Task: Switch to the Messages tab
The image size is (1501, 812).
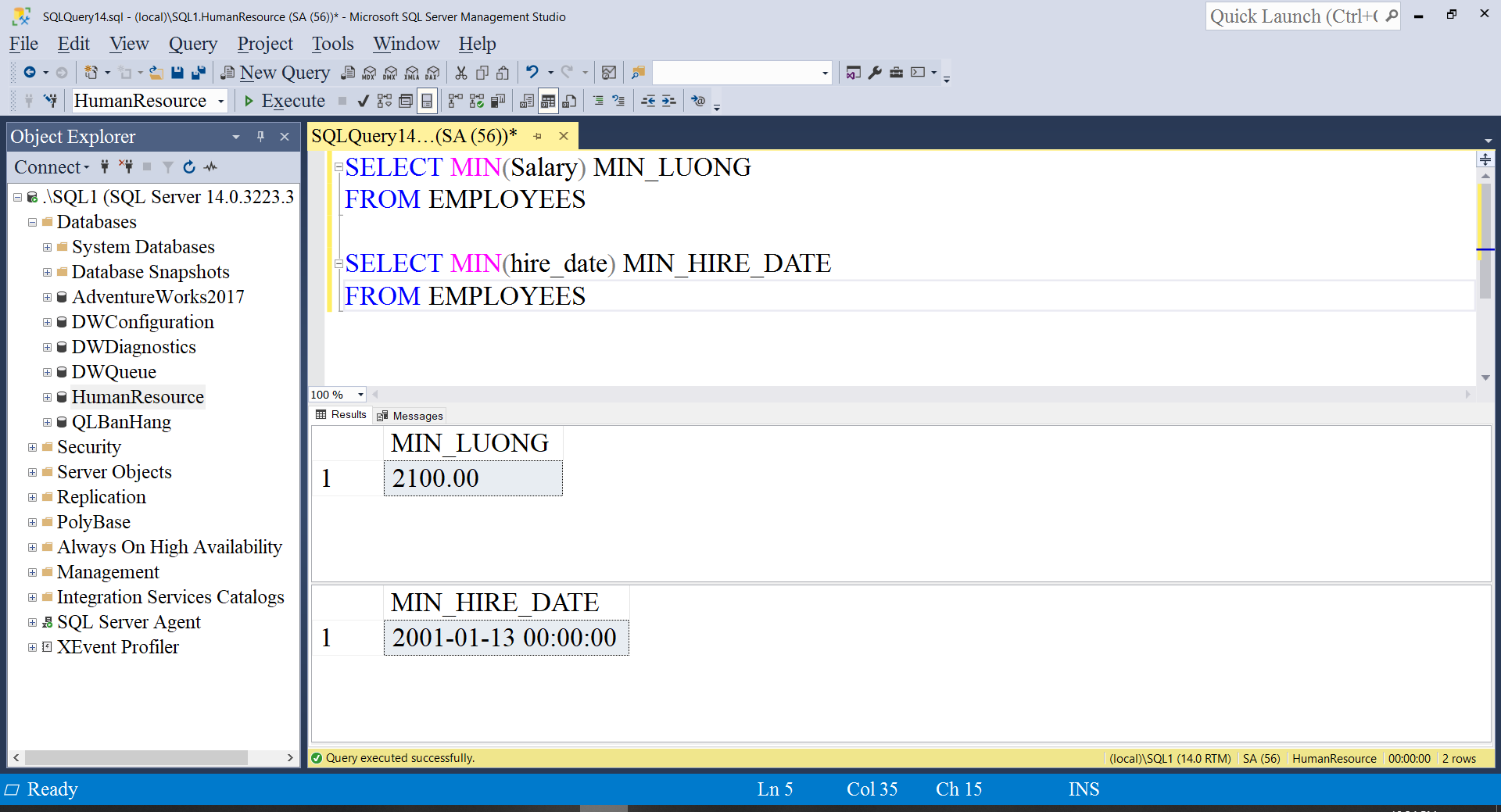Action: (410, 416)
